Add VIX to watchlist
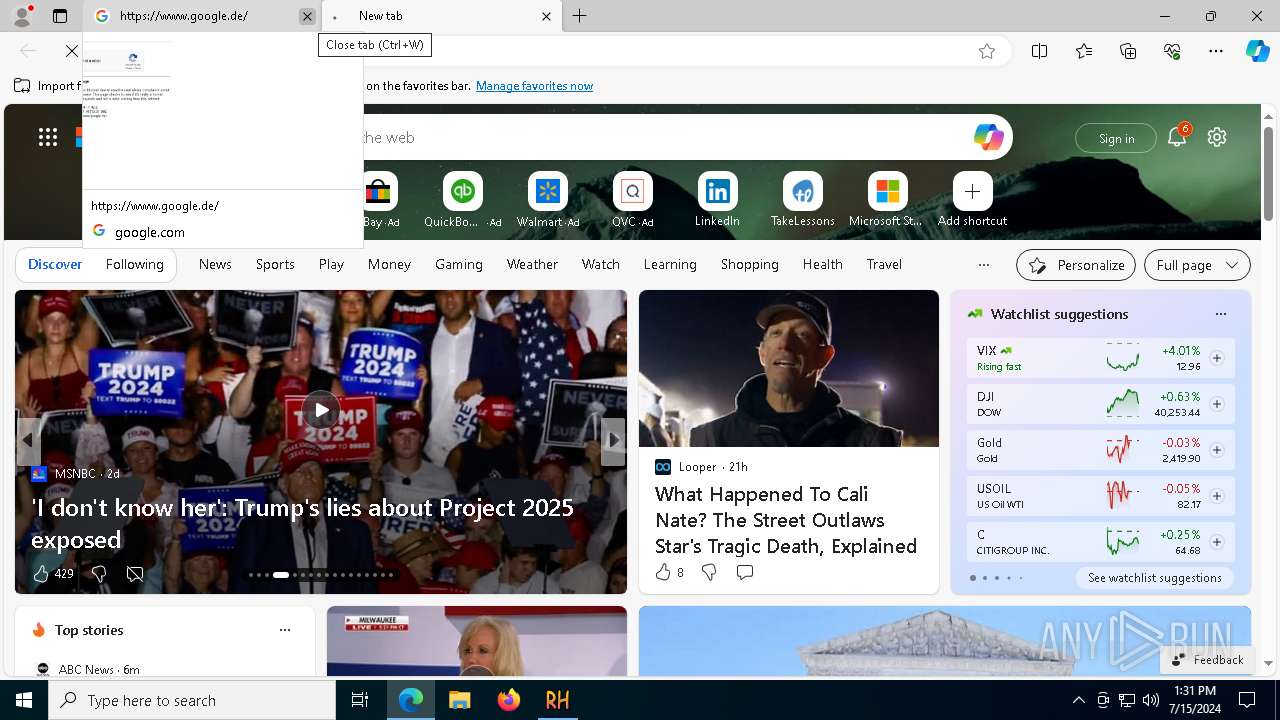This screenshot has width=1280, height=720. tap(1217, 358)
